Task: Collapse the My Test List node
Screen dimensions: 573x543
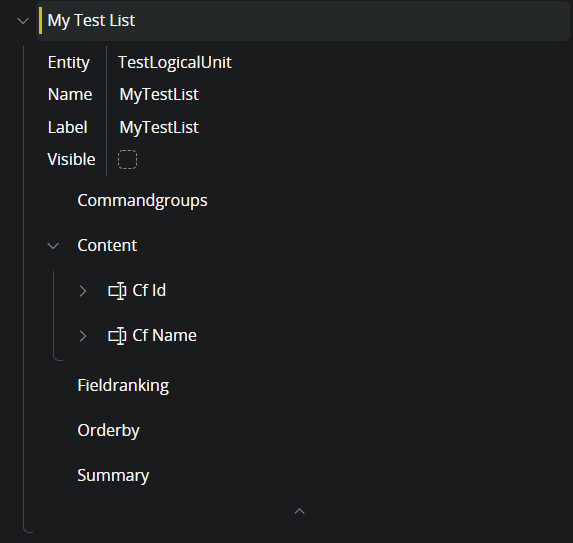Action: pos(23,21)
